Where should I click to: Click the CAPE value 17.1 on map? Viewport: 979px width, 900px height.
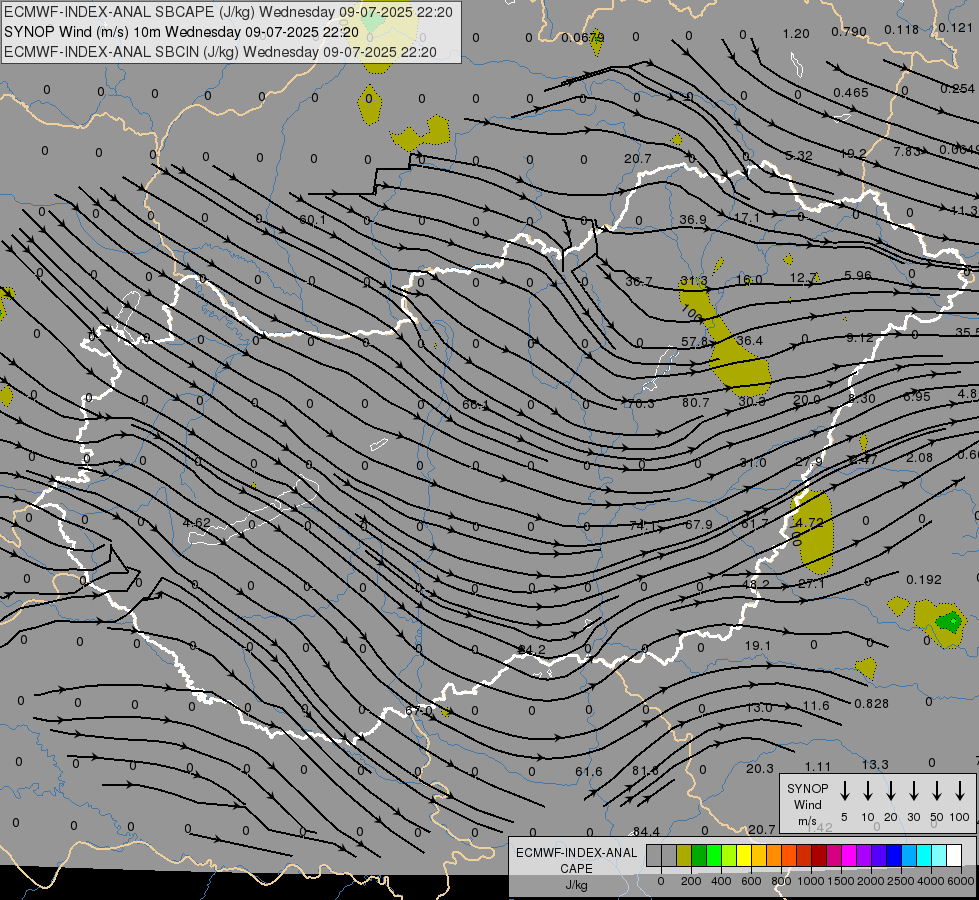tap(747, 218)
